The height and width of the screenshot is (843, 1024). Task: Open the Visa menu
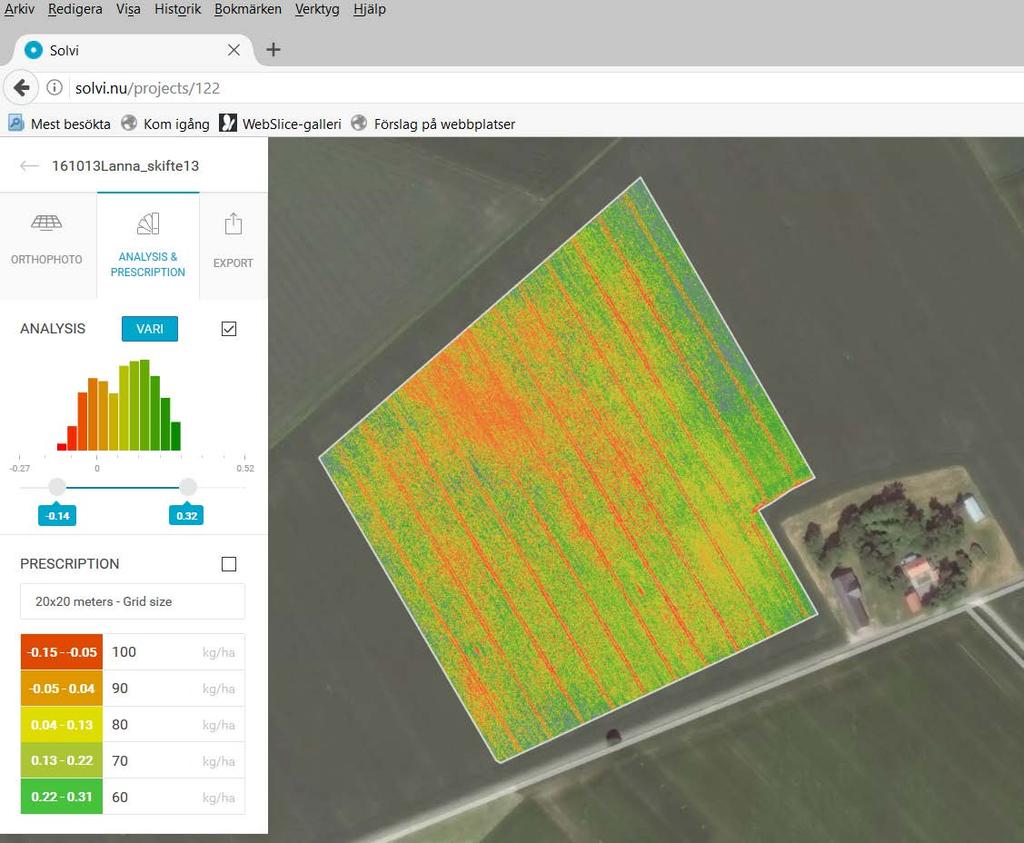(x=128, y=9)
